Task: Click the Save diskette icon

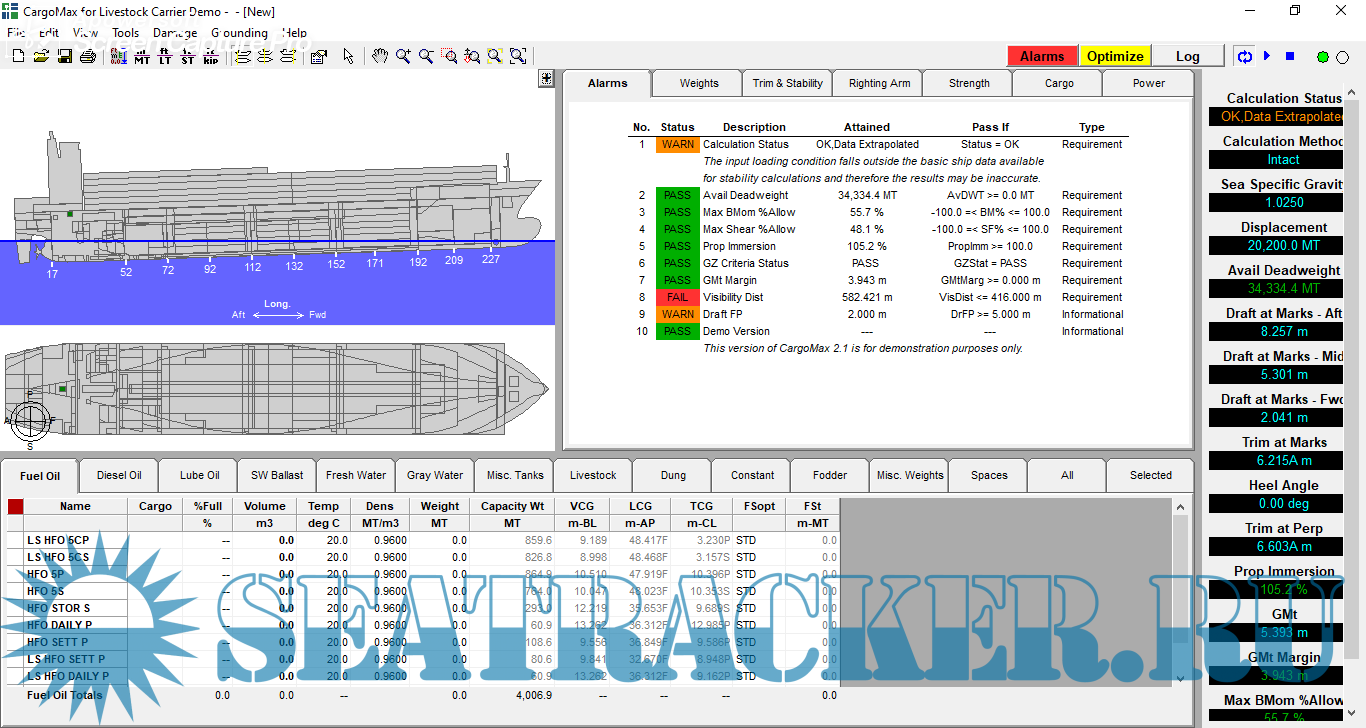Action: tap(64, 57)
